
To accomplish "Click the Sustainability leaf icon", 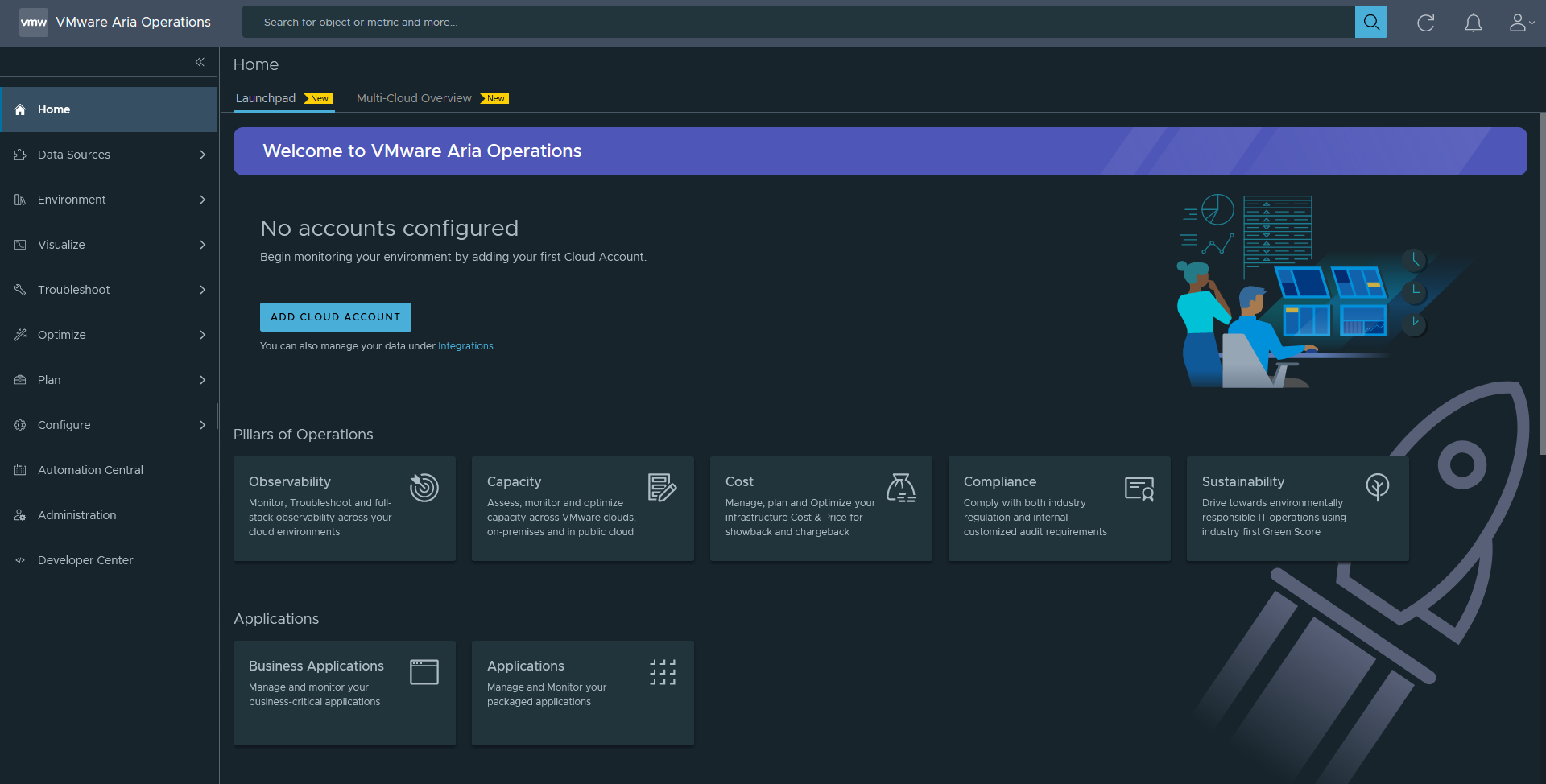I will point(1378,487).
